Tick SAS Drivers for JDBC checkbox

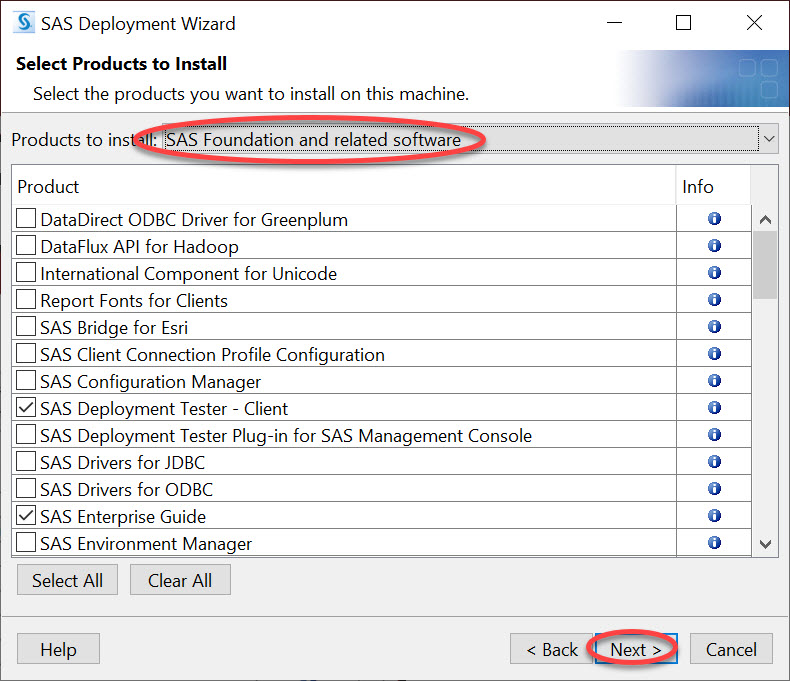(26, 462)
